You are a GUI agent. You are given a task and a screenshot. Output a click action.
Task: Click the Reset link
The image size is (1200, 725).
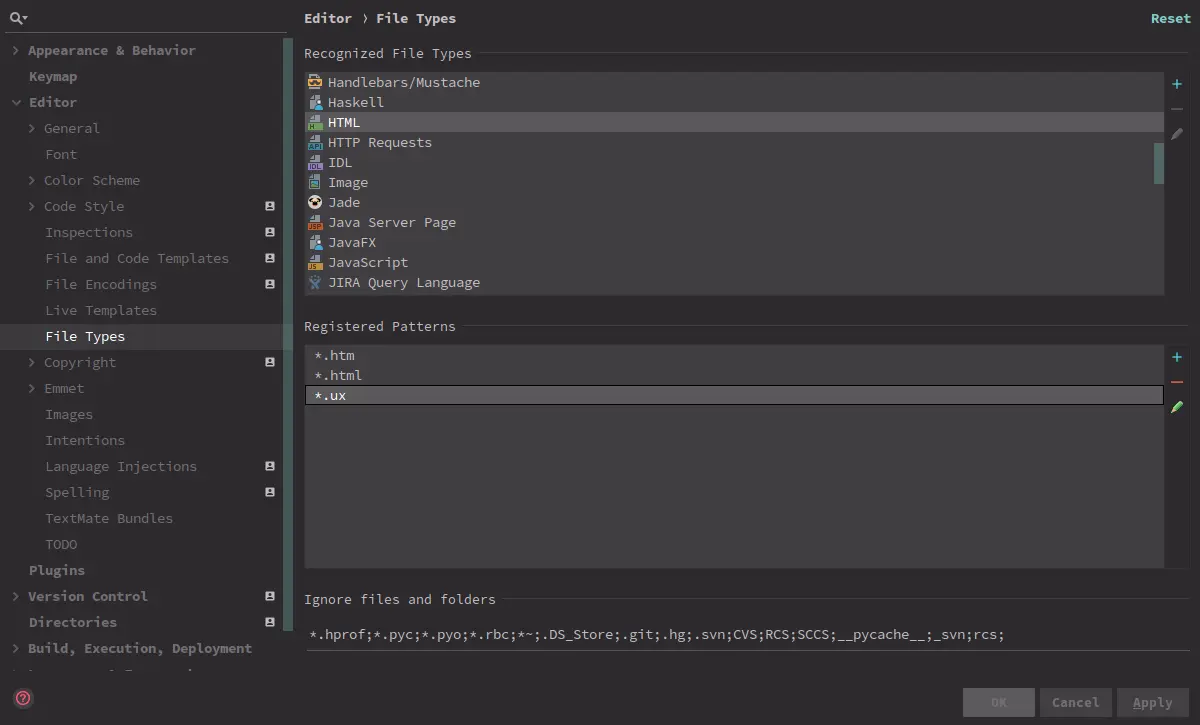(x=1170, y=18)
